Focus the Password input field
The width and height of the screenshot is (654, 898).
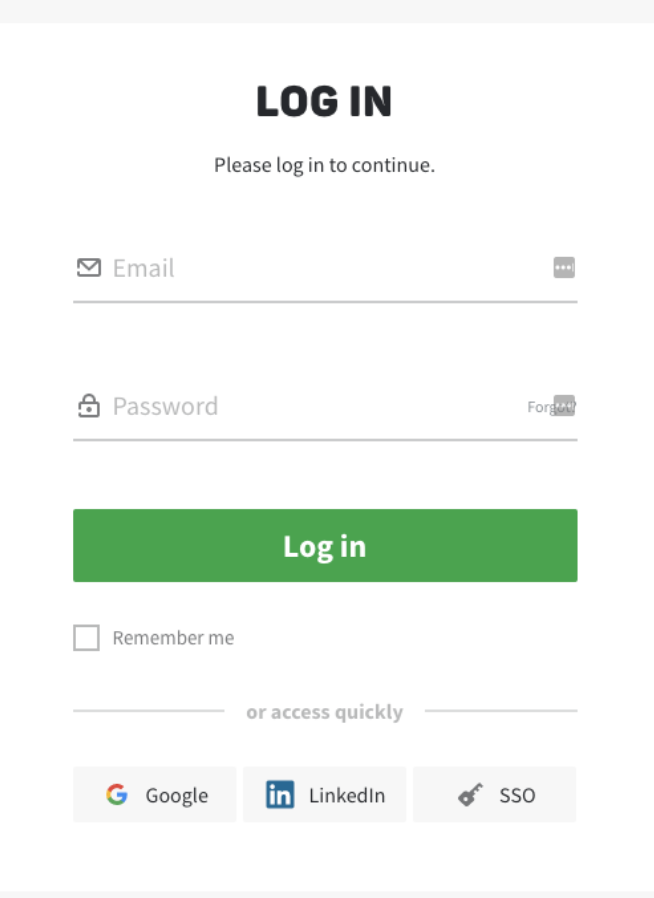pos(310,406)
